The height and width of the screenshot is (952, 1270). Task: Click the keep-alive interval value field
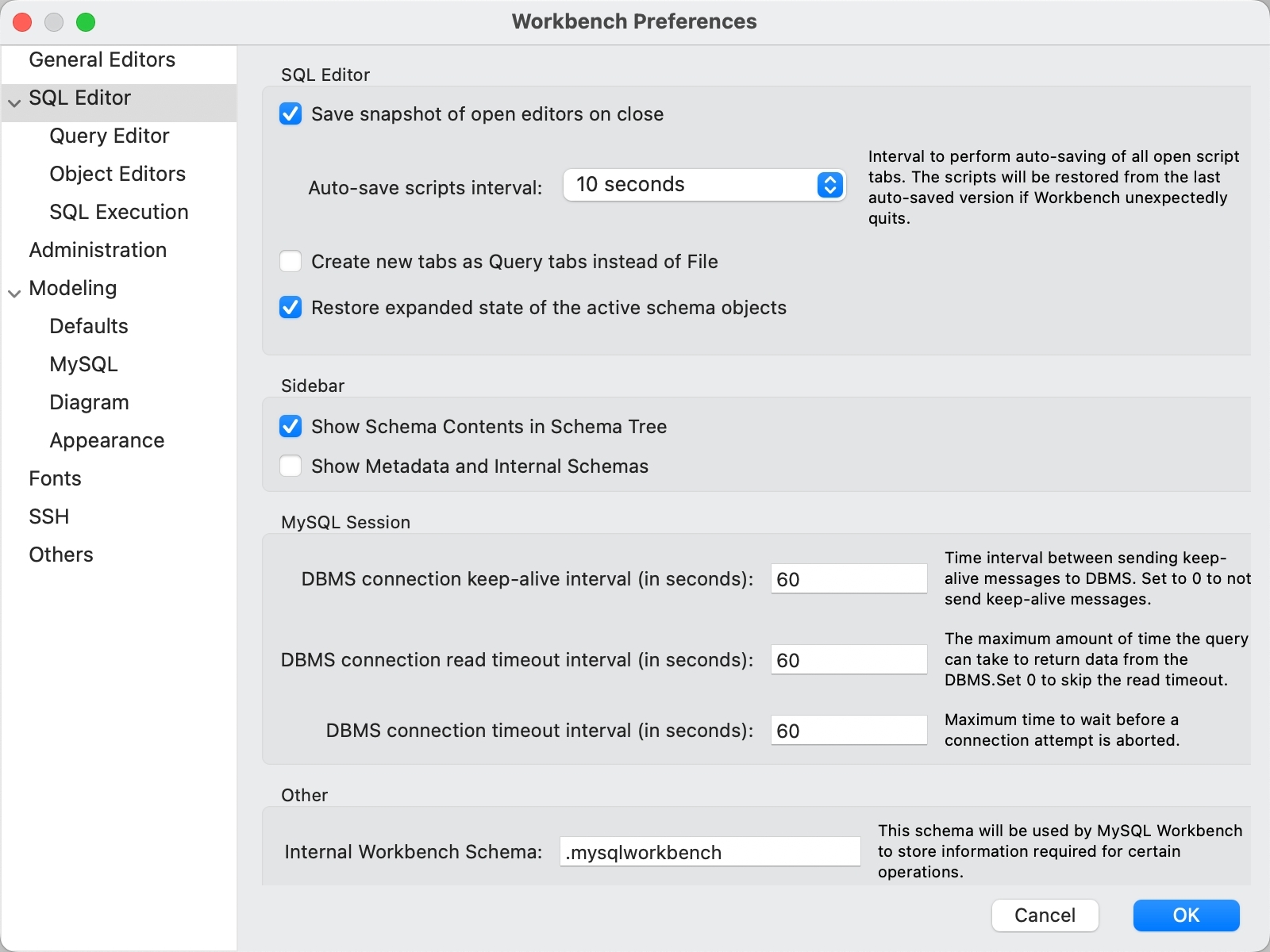849,578
